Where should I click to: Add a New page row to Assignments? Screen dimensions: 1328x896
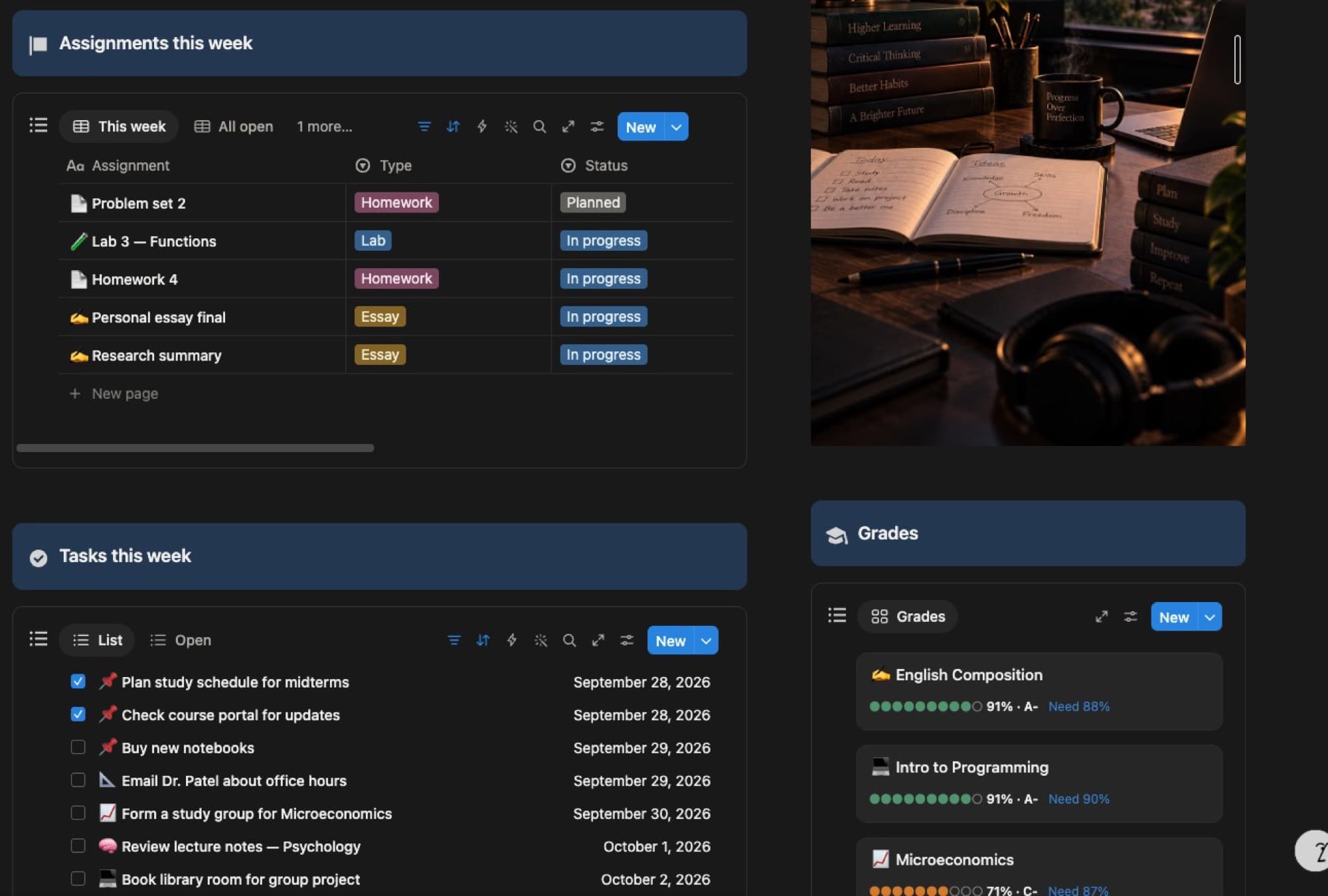pos(114,394)
